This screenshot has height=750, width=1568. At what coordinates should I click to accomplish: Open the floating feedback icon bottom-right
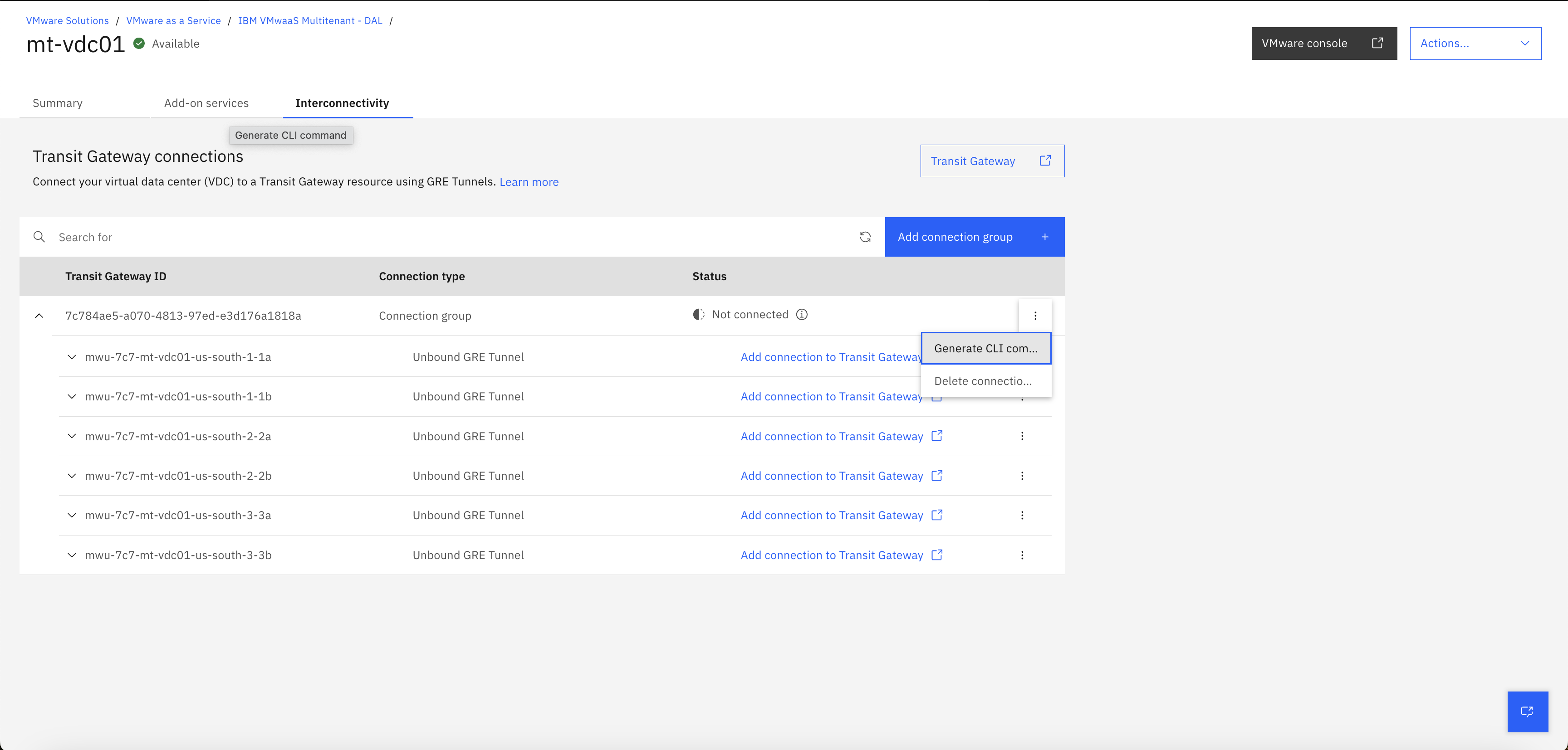click(x=1527, y=711)
